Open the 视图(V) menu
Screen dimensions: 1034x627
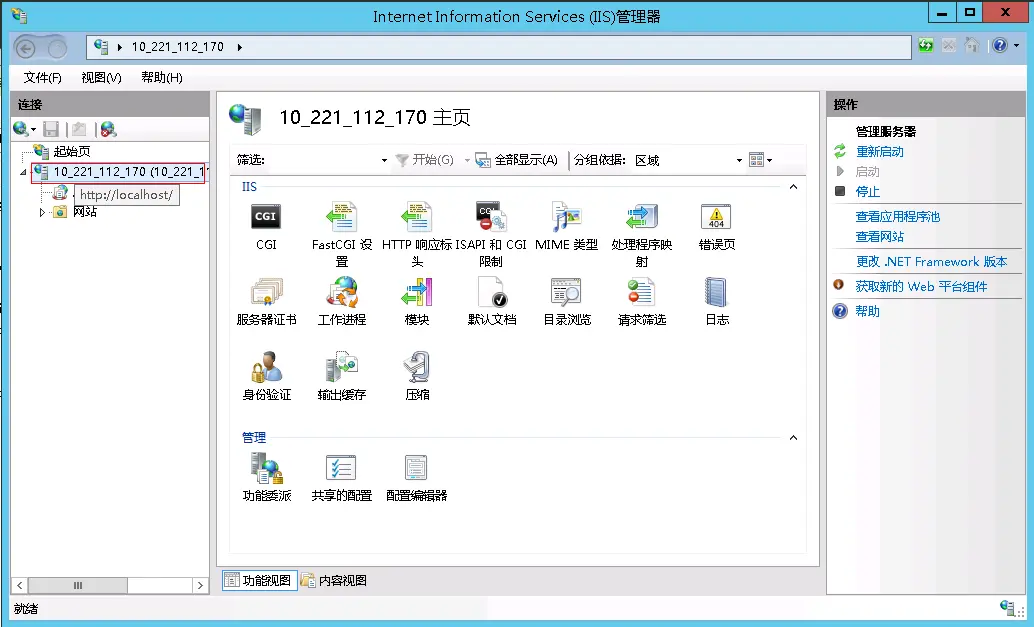click(x=102, y=78)
